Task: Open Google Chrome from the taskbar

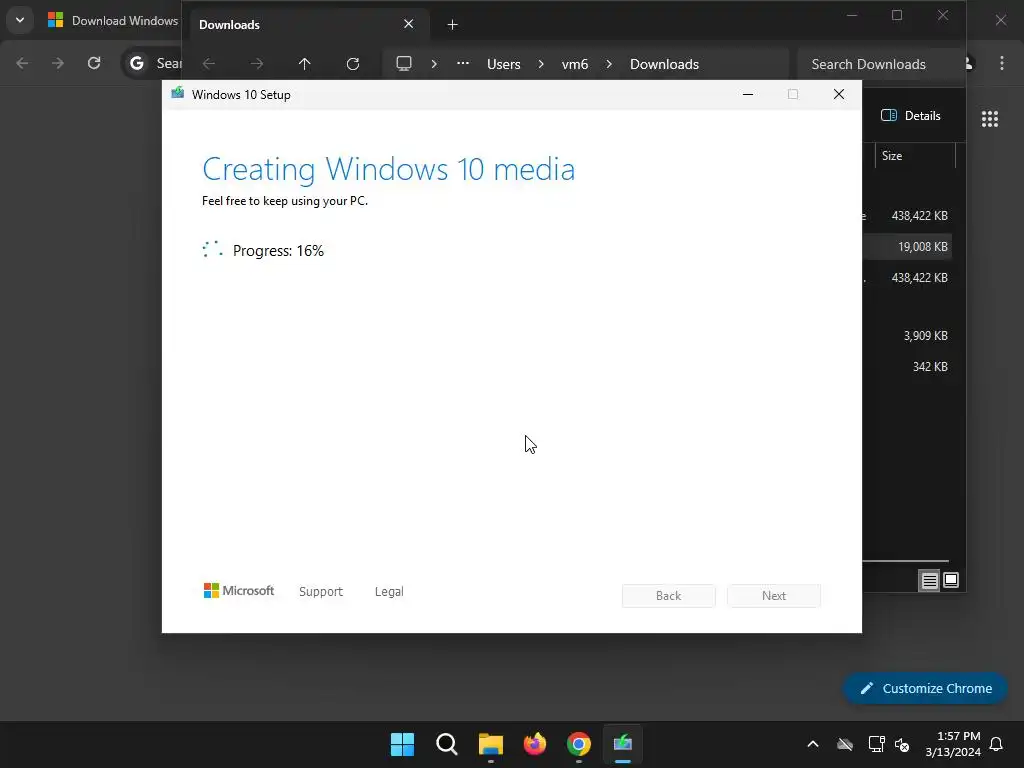Action: tap(579, 744)
